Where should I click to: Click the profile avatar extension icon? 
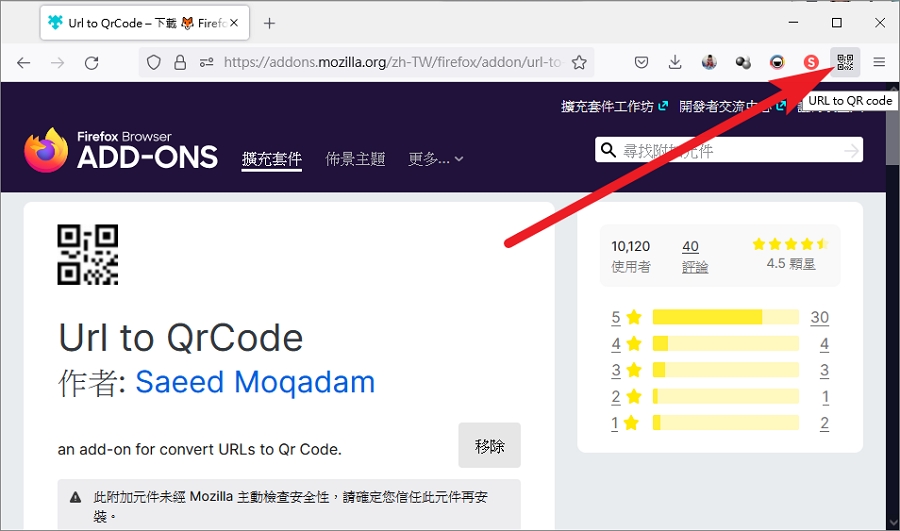tap(709, 62)
